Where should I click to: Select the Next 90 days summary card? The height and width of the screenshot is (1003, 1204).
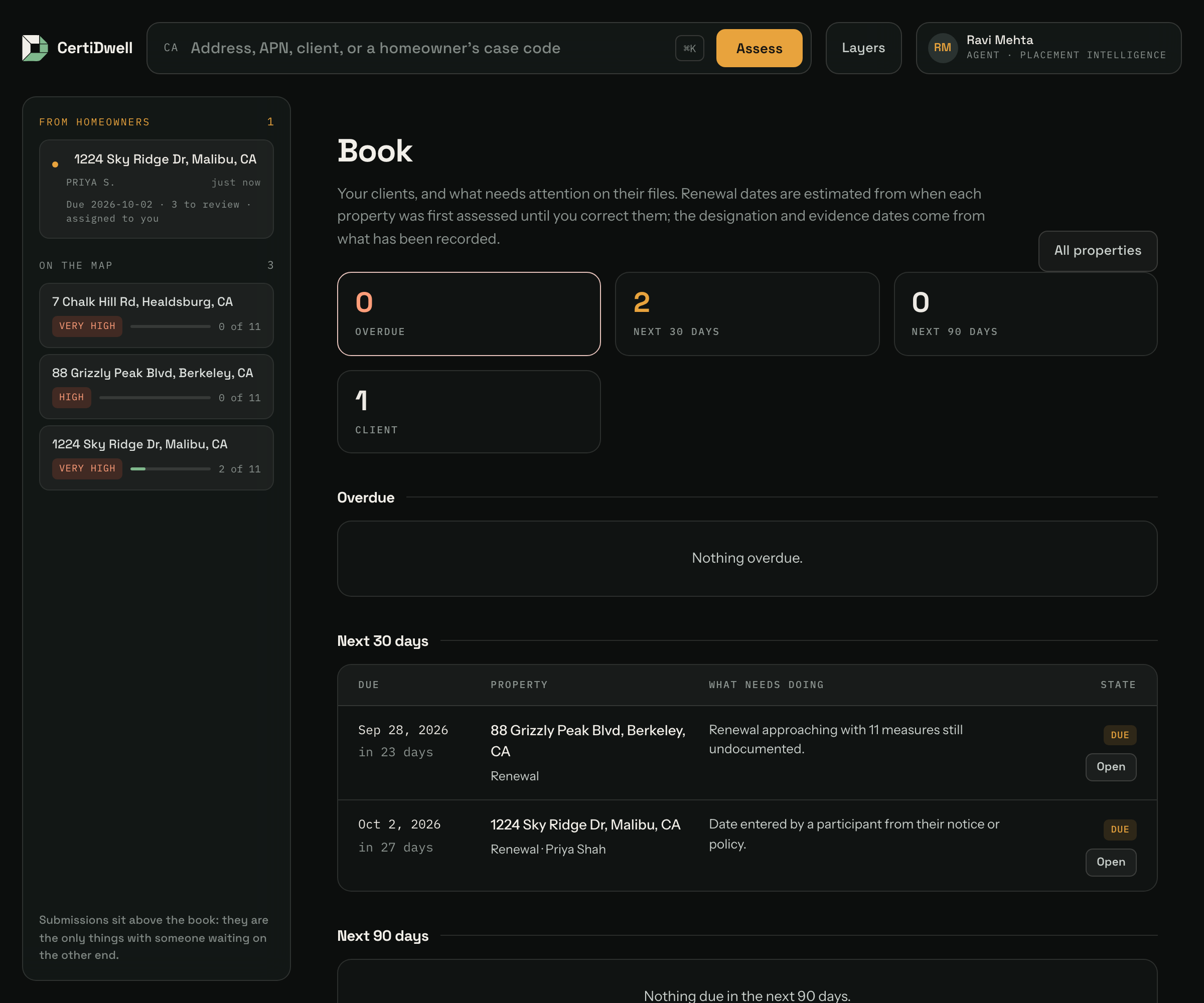point(1025,313)
